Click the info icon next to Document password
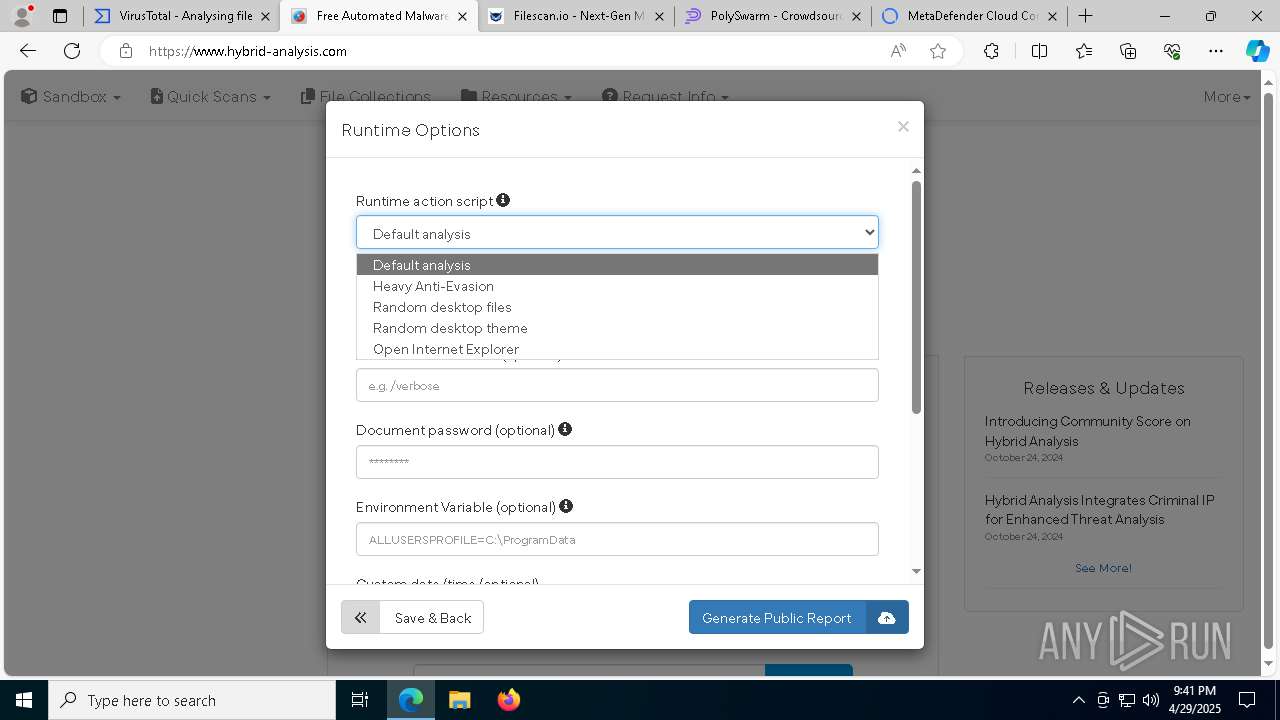This screenshot has height=720, width=1280. pos(565,429)
